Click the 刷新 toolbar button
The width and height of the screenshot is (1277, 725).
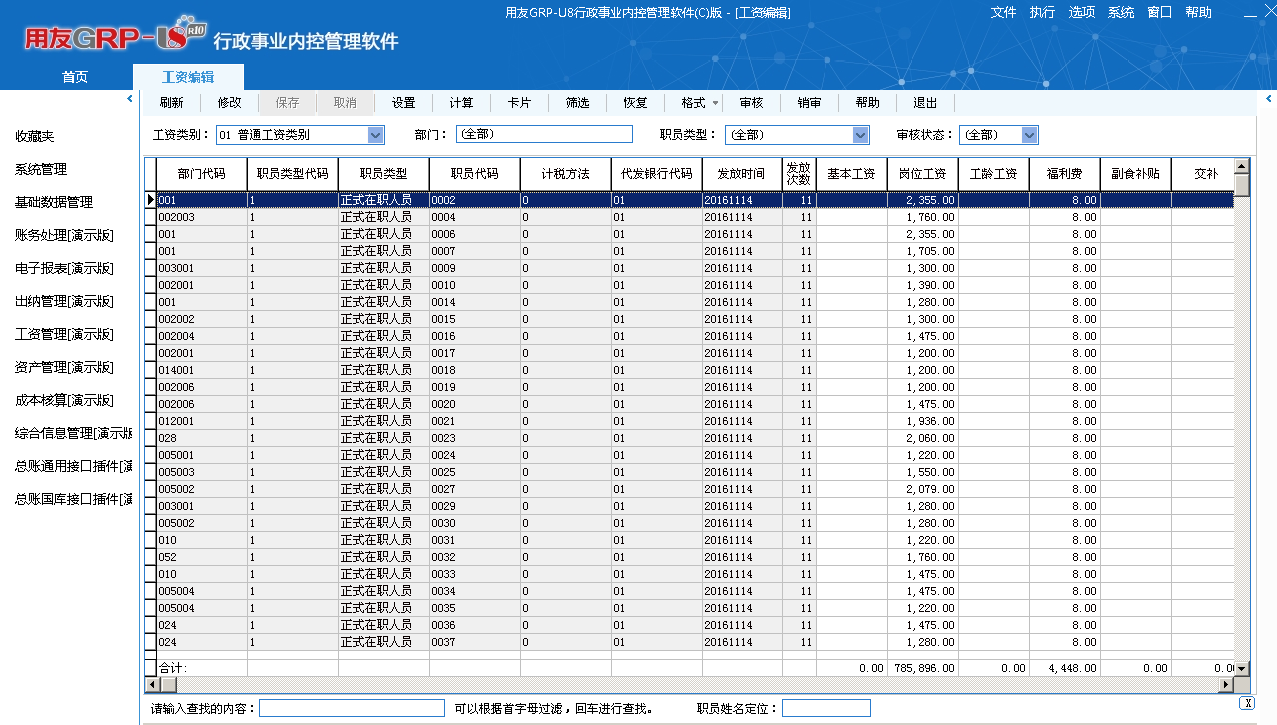tap(172, 103)
